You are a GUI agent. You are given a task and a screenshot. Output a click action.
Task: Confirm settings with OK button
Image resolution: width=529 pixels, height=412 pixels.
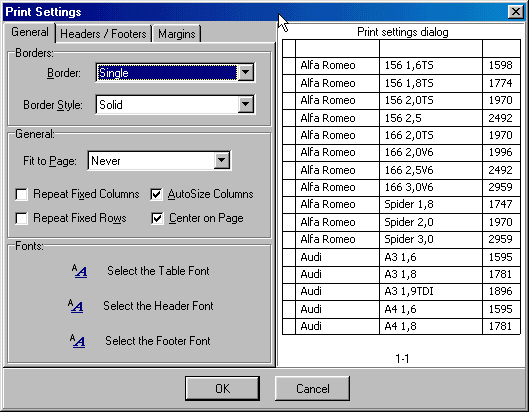coord(222,389)
